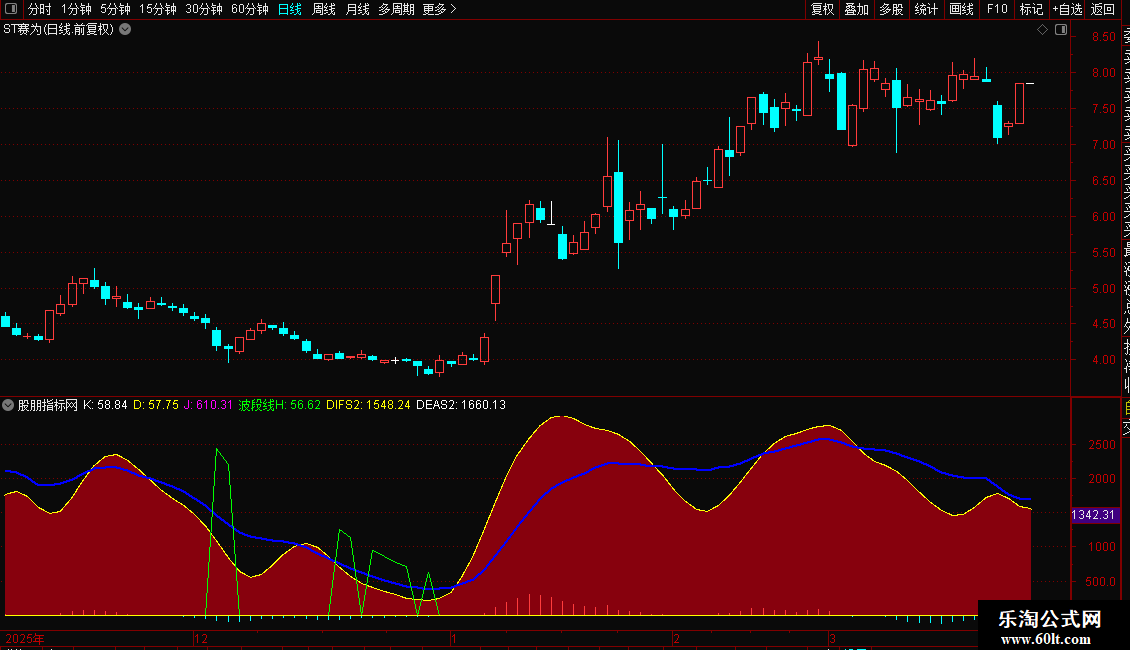The image size is (1130, 650).
Task: Open the 复权 adjustment menu
Action: 822,9
